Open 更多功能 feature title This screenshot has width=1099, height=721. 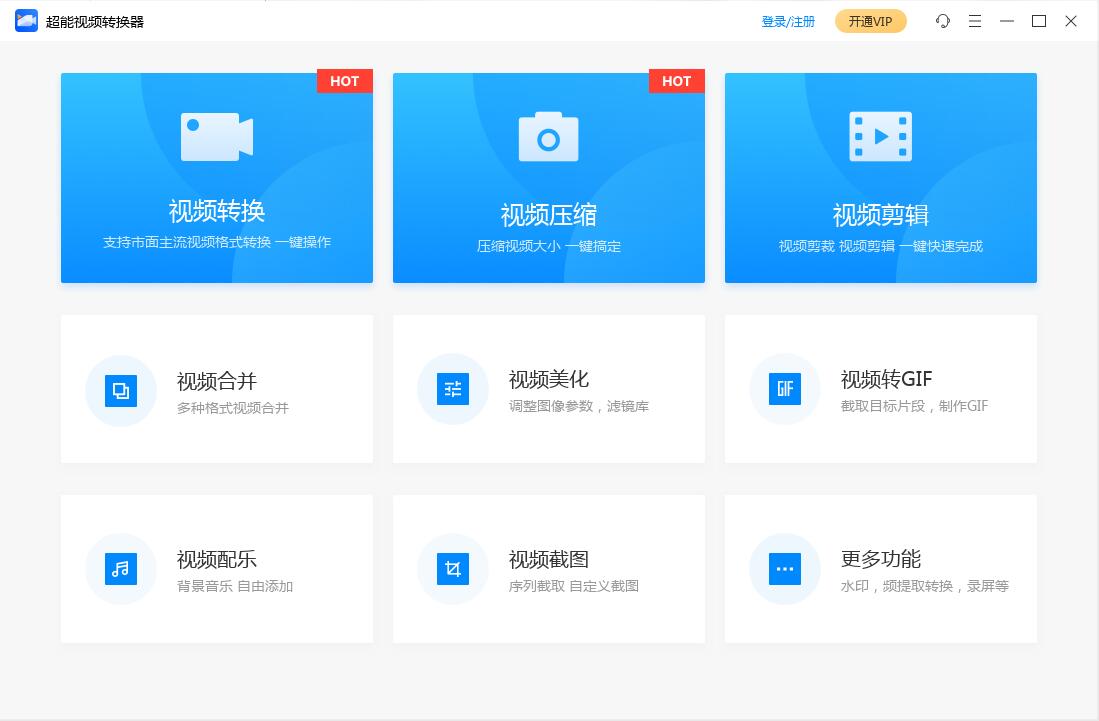tap(880, 558)
